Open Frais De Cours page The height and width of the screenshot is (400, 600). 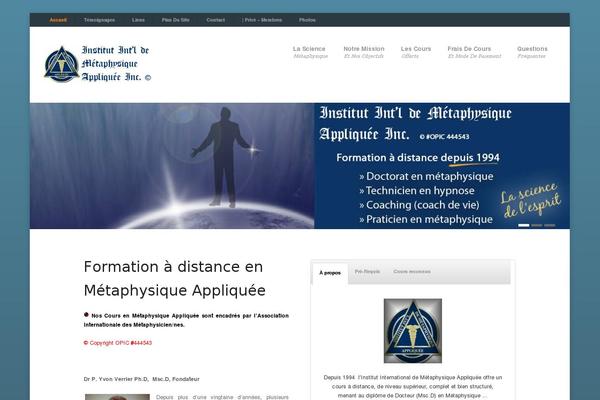[474, 52]
